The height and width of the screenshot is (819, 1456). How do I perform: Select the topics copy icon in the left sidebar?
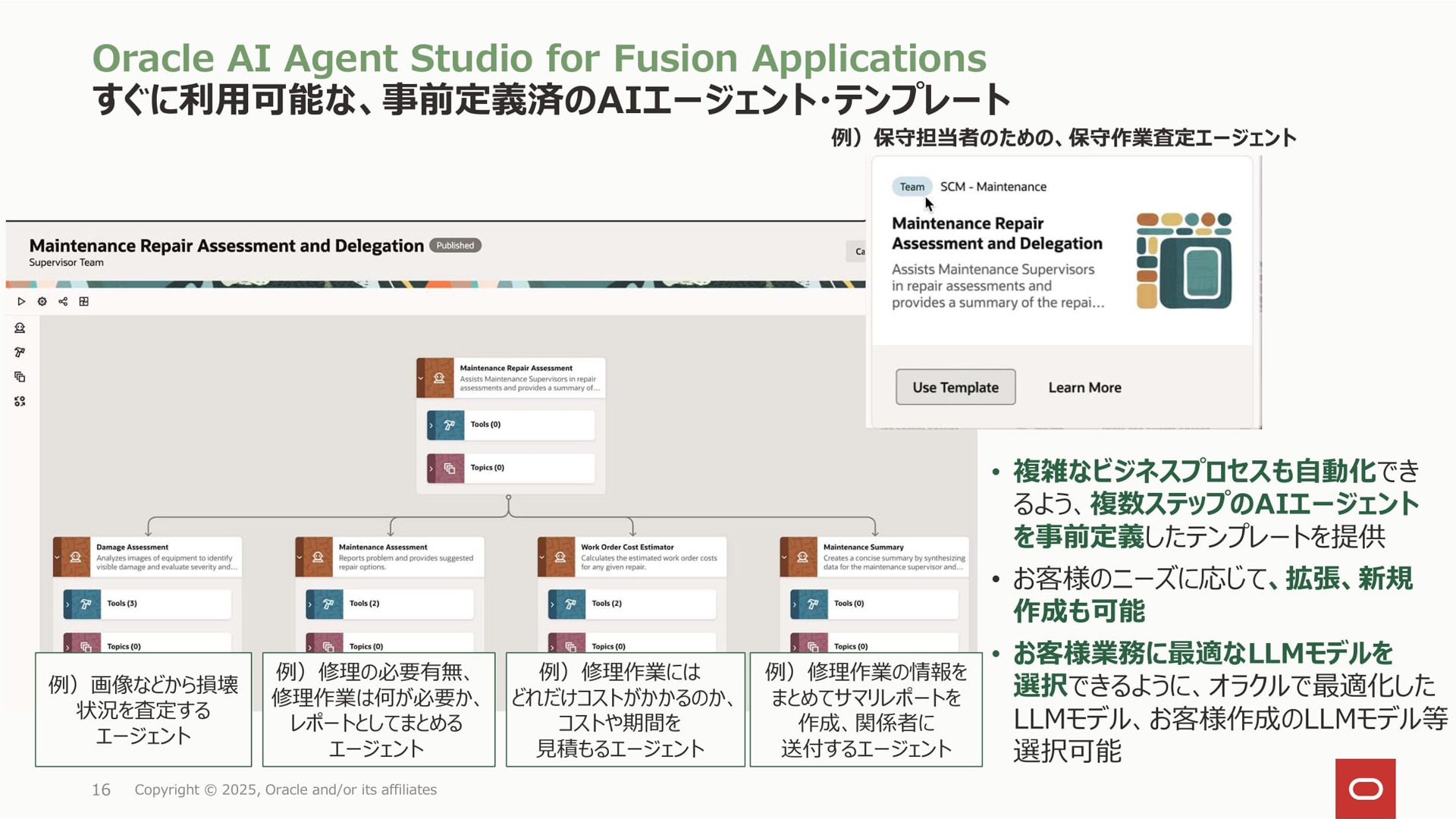point(20,377)
